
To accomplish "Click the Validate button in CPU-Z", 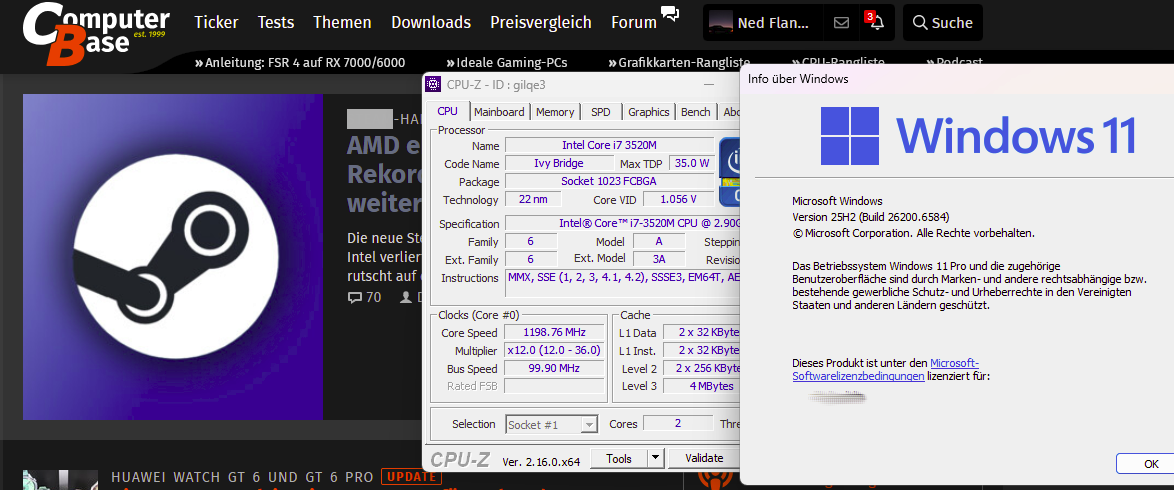I will point(704,458).
